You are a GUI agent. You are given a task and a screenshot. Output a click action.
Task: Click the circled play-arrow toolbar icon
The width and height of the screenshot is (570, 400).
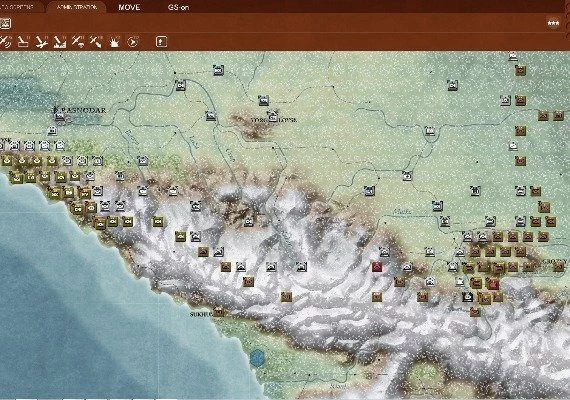(133, 42)
